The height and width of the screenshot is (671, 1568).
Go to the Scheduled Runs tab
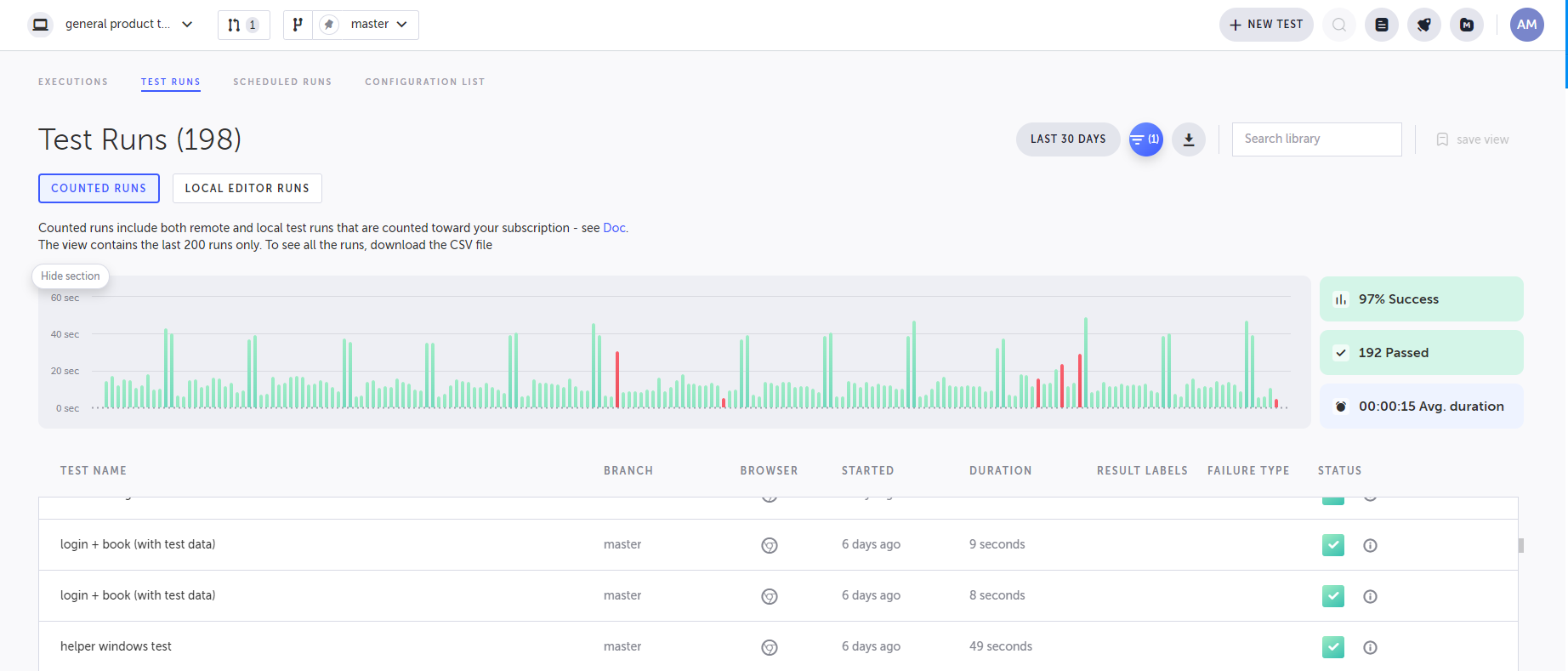pyautogui.click(x=282, y=82)
